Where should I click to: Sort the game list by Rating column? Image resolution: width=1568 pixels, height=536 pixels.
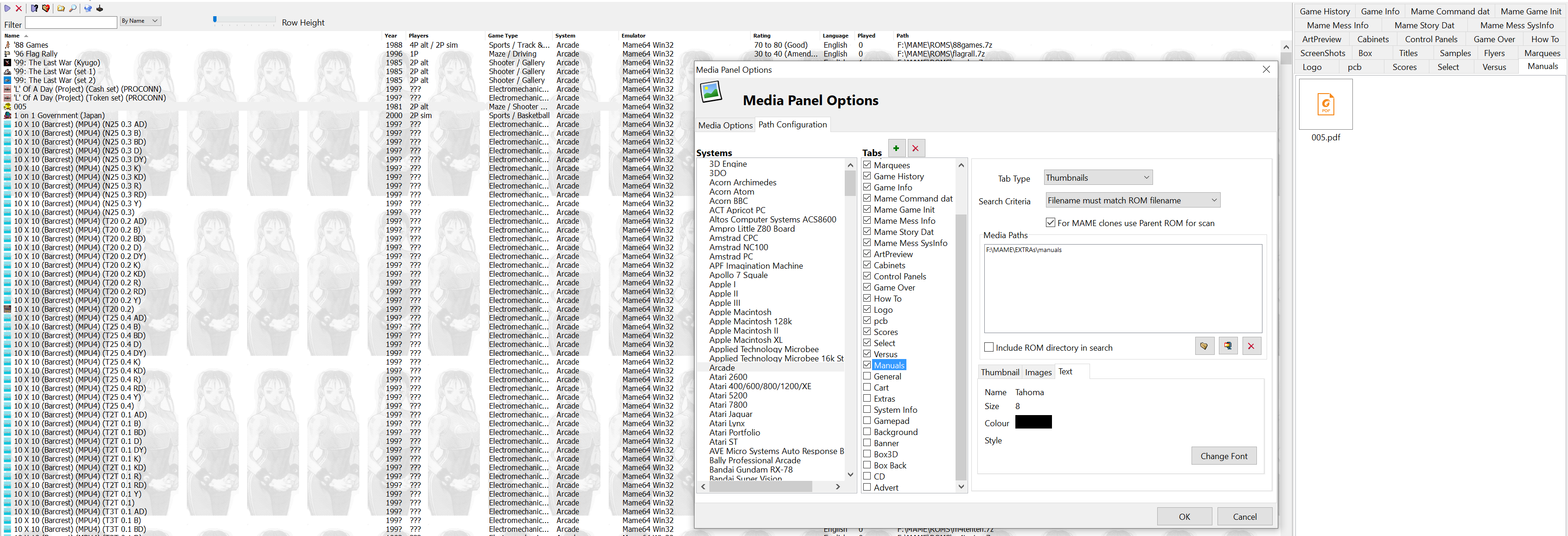[761, 35]
